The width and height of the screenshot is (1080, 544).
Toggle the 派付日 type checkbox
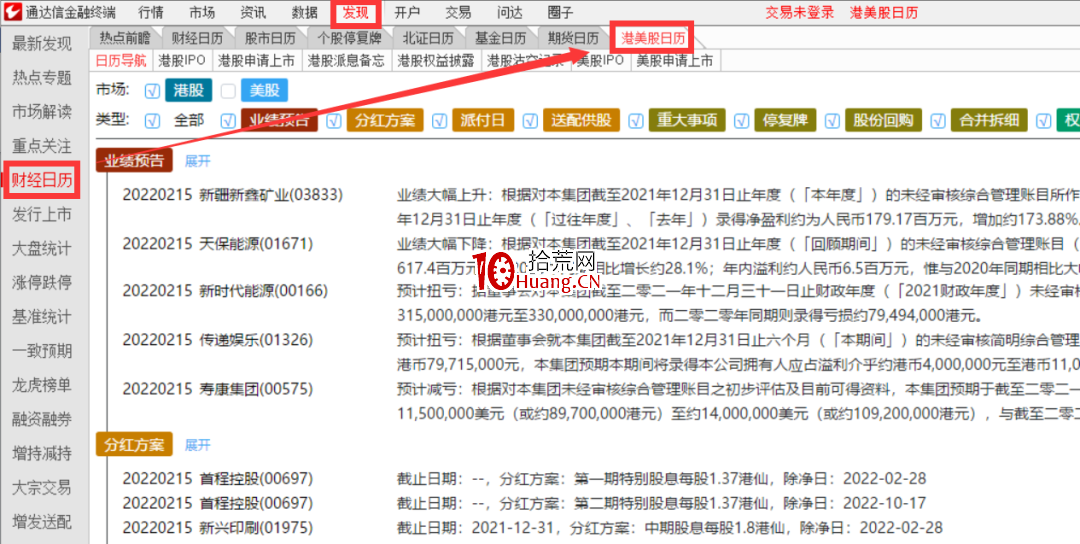click(x=439, y=121)
